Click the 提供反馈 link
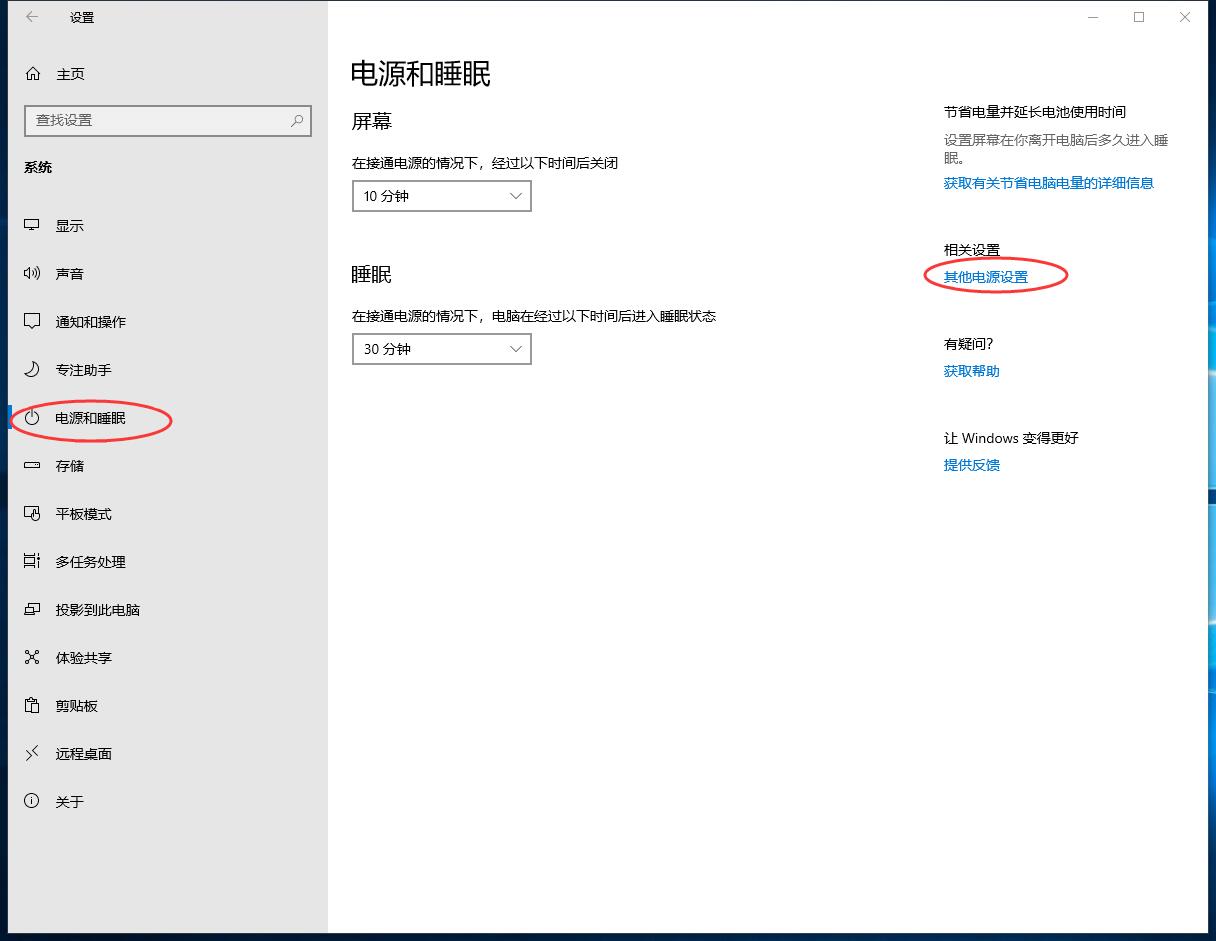1216x941 pixels. click(x=972, y=465)
